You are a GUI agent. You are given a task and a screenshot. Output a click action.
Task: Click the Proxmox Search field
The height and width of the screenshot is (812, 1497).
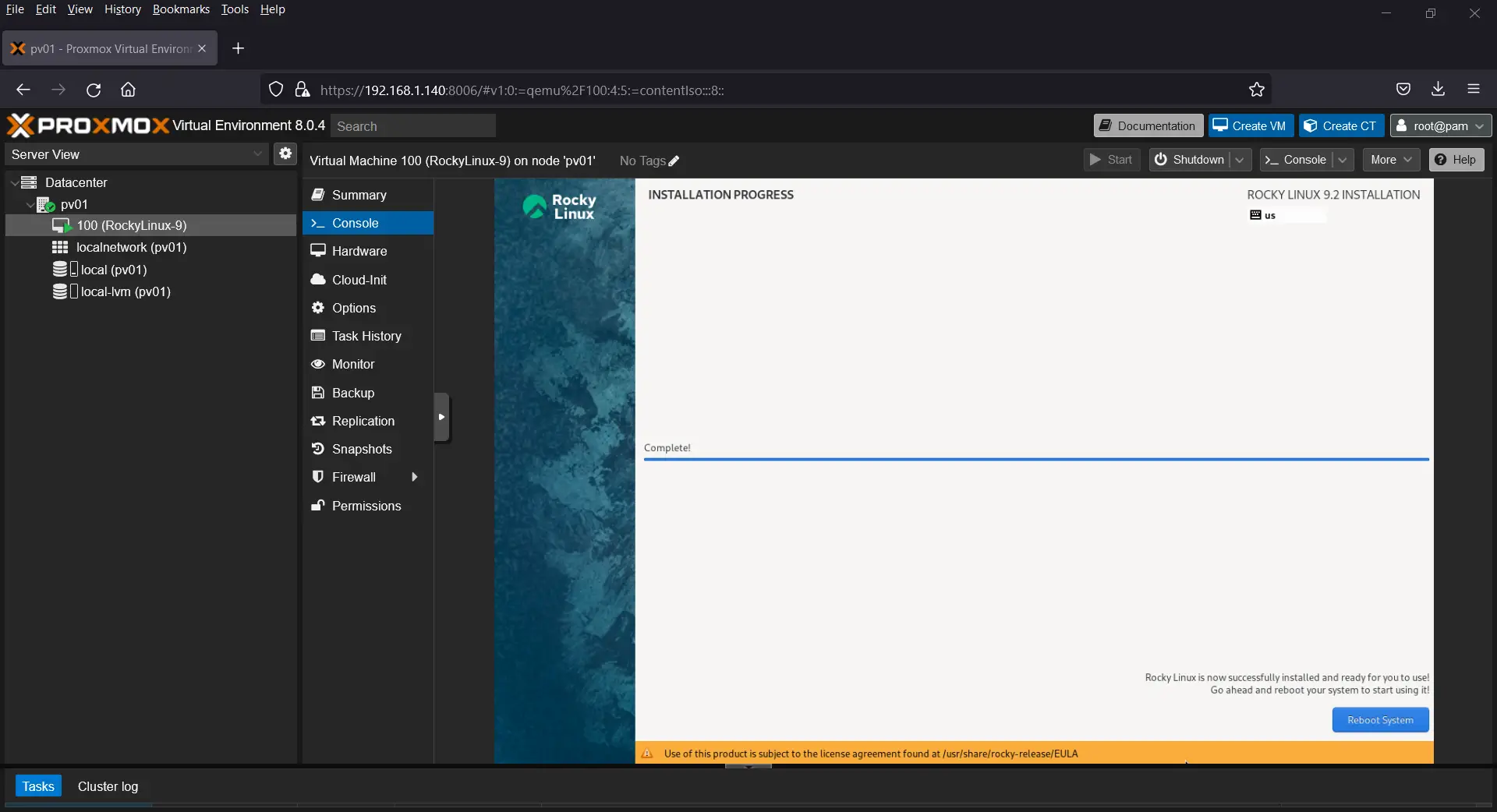[413, 125]
